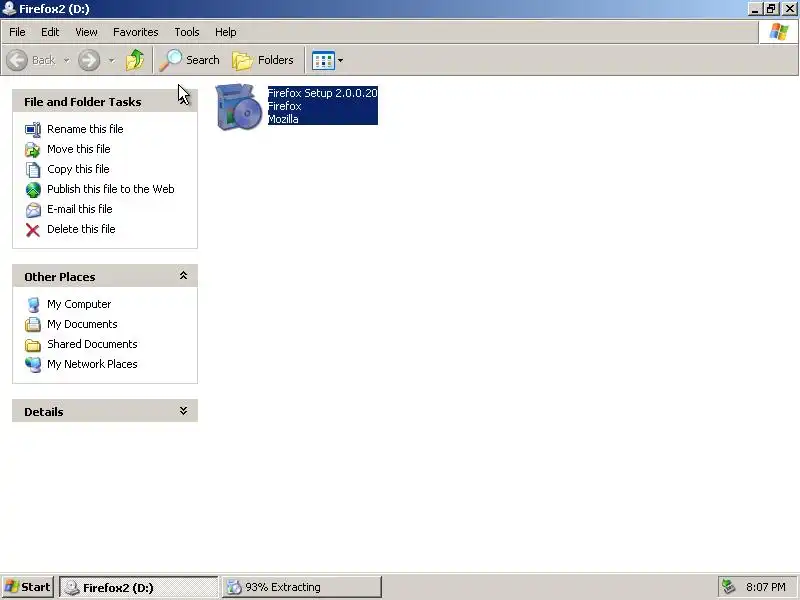Go up one folder level
800x600 pixels.
(x=135, y=60)
